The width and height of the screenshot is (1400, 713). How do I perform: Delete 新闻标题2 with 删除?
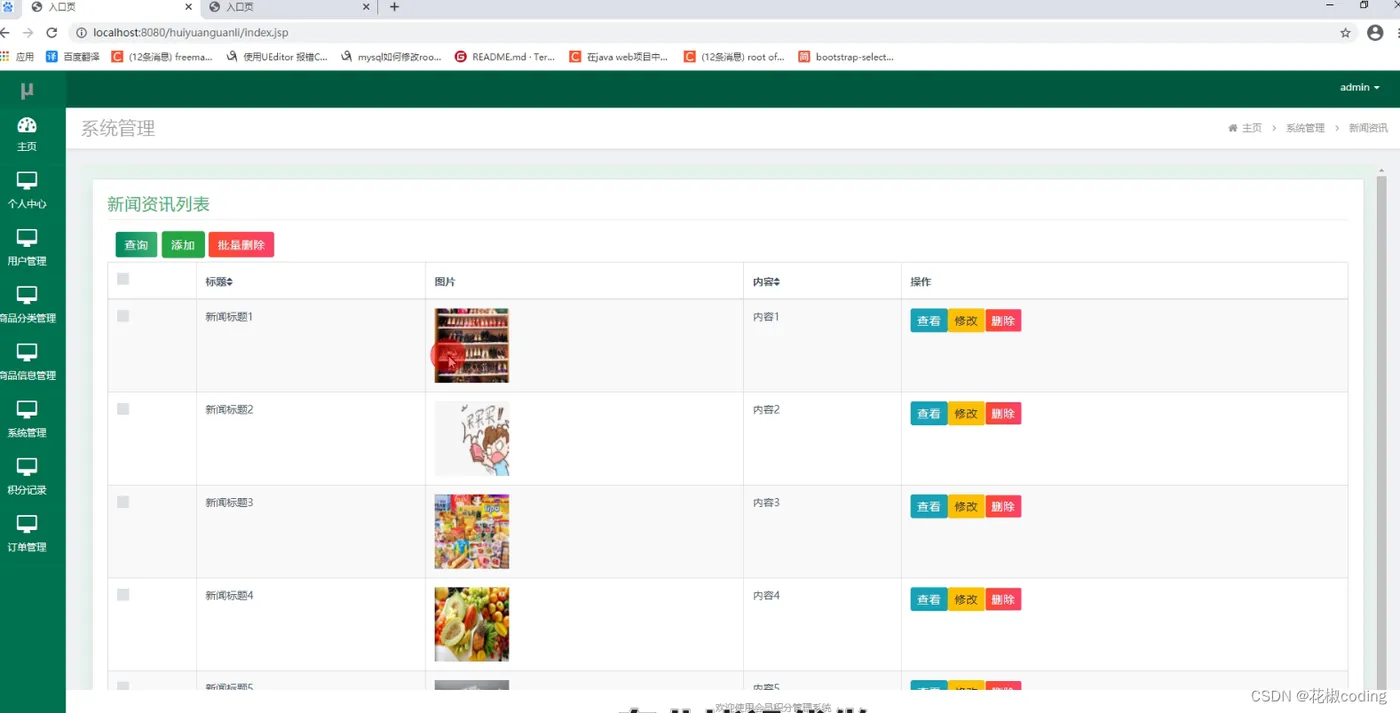[x=1003, y=414]
